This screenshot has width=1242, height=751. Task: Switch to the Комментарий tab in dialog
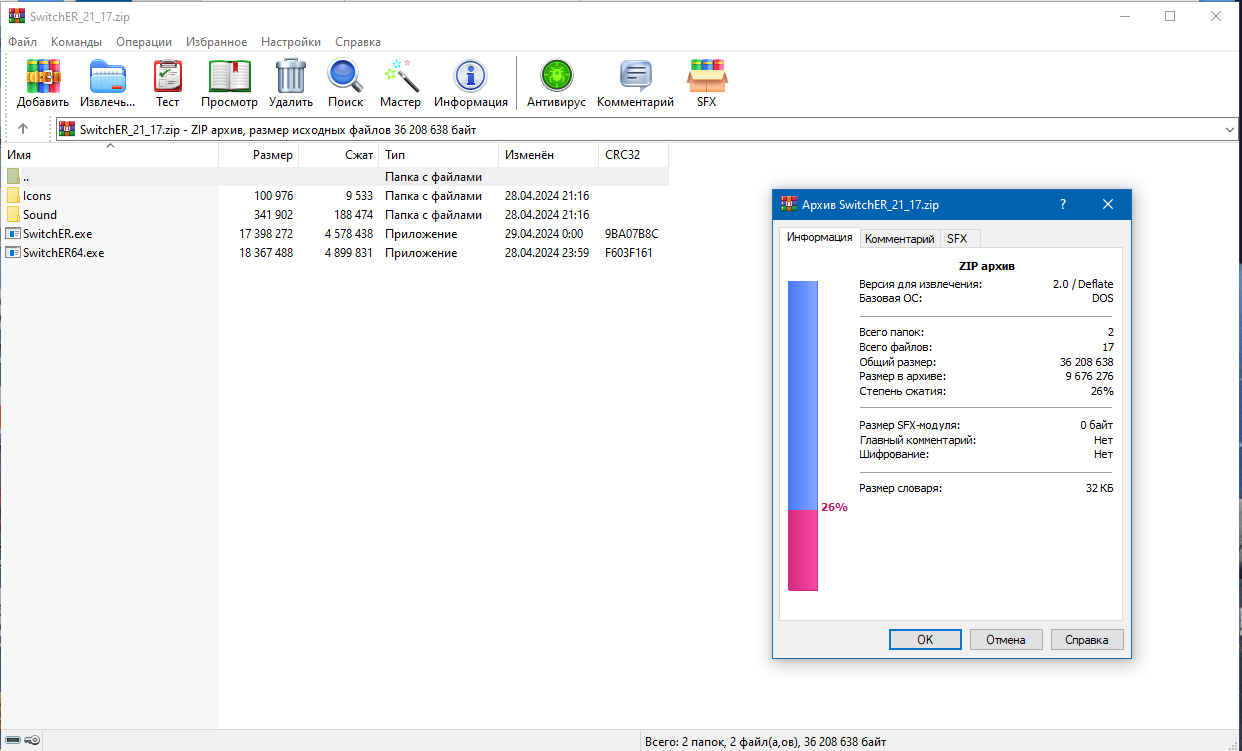point(899,239)
